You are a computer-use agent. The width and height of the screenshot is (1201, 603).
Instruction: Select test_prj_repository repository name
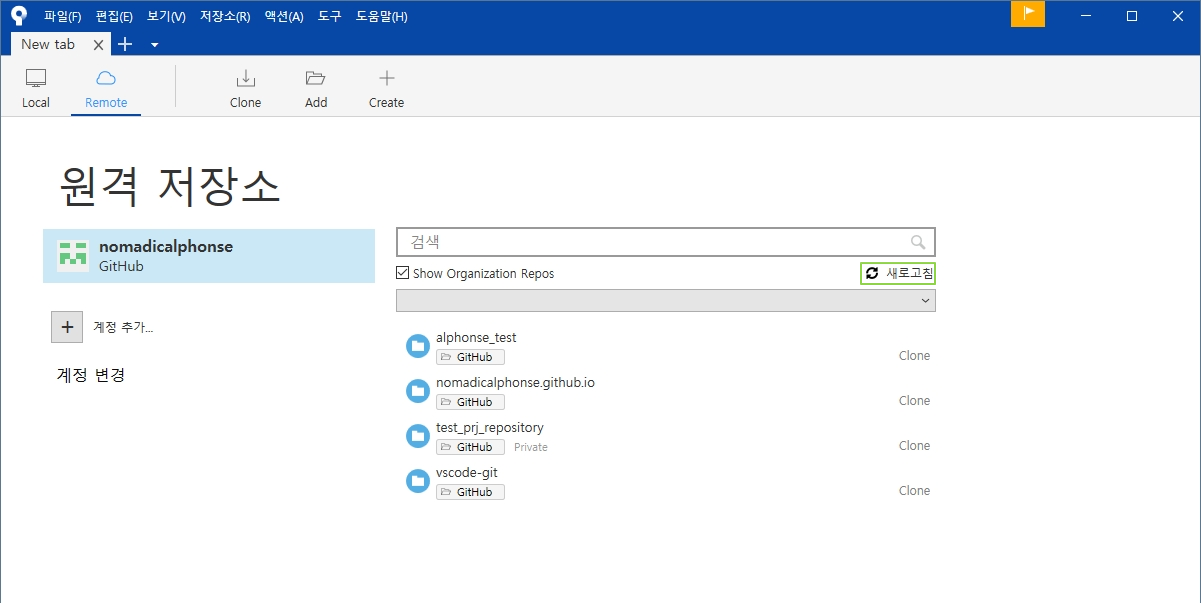point(490,428)
